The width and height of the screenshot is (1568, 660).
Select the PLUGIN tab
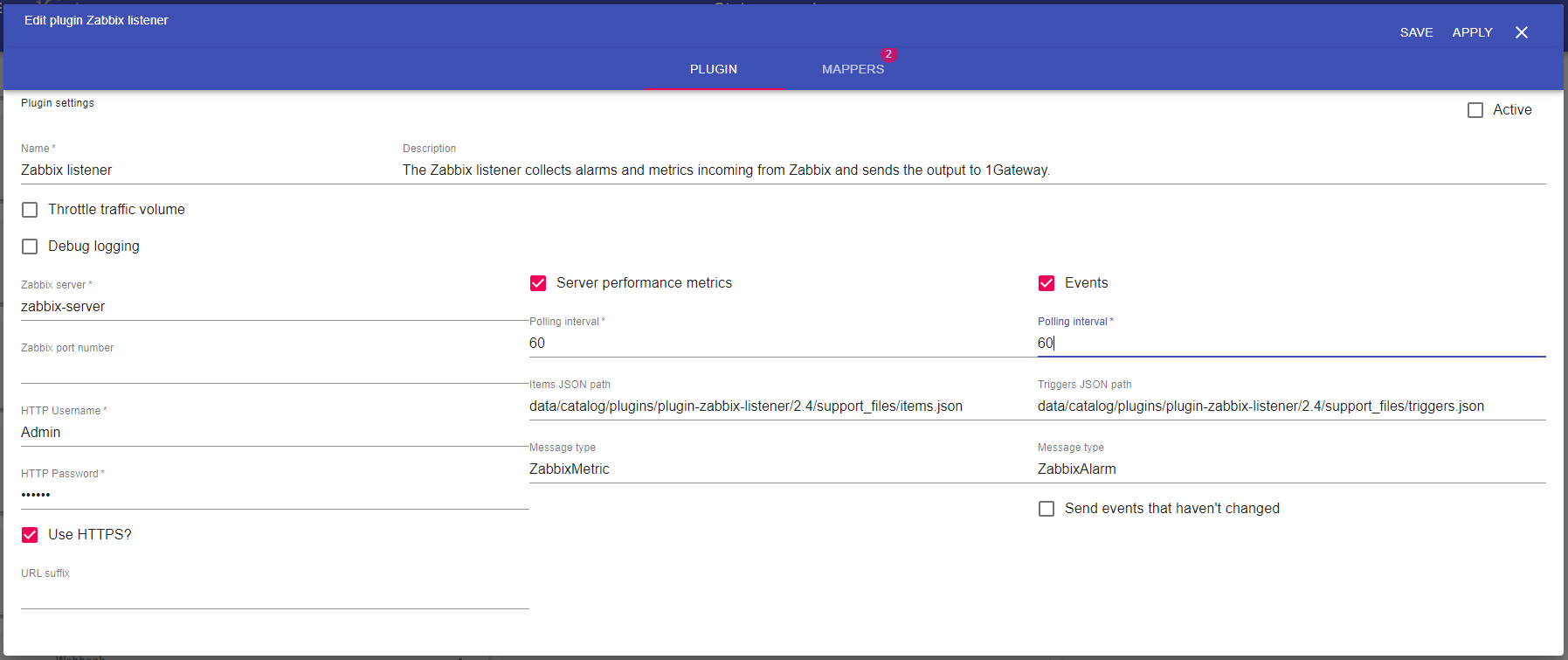tap(713, 69)
